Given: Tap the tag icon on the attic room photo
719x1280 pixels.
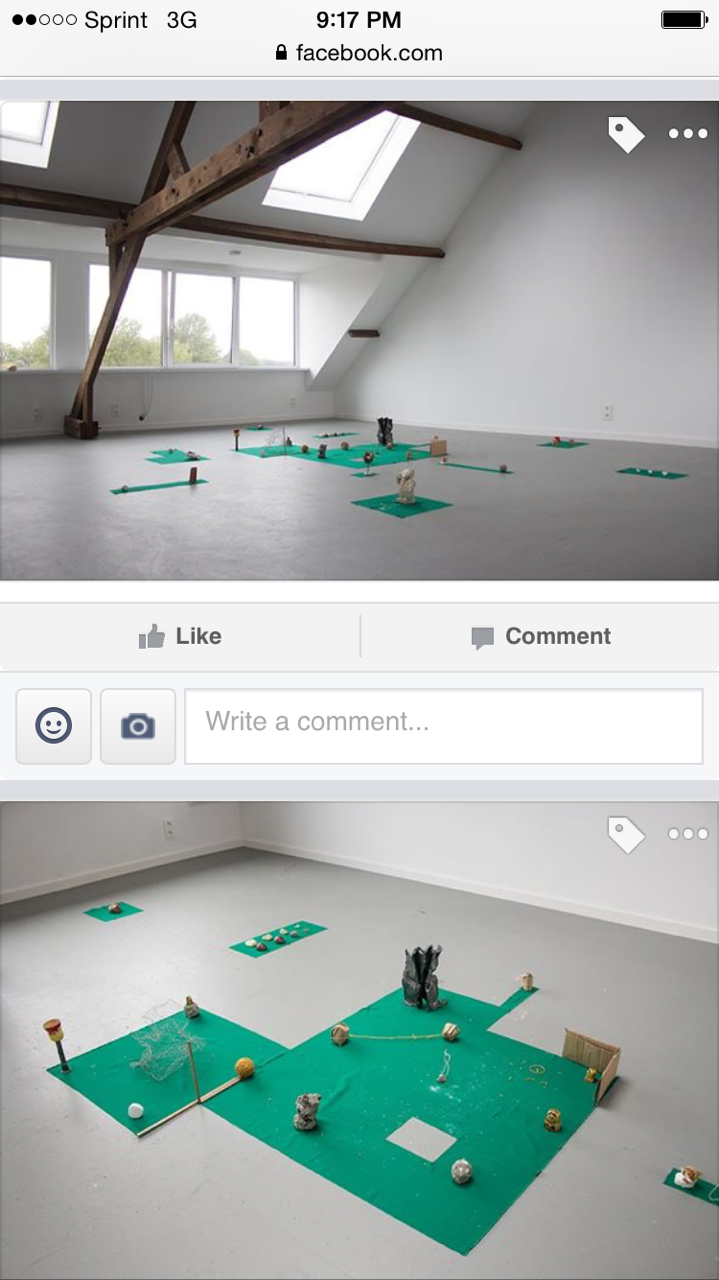Looking at the screenshot, I should click(626, 134).
